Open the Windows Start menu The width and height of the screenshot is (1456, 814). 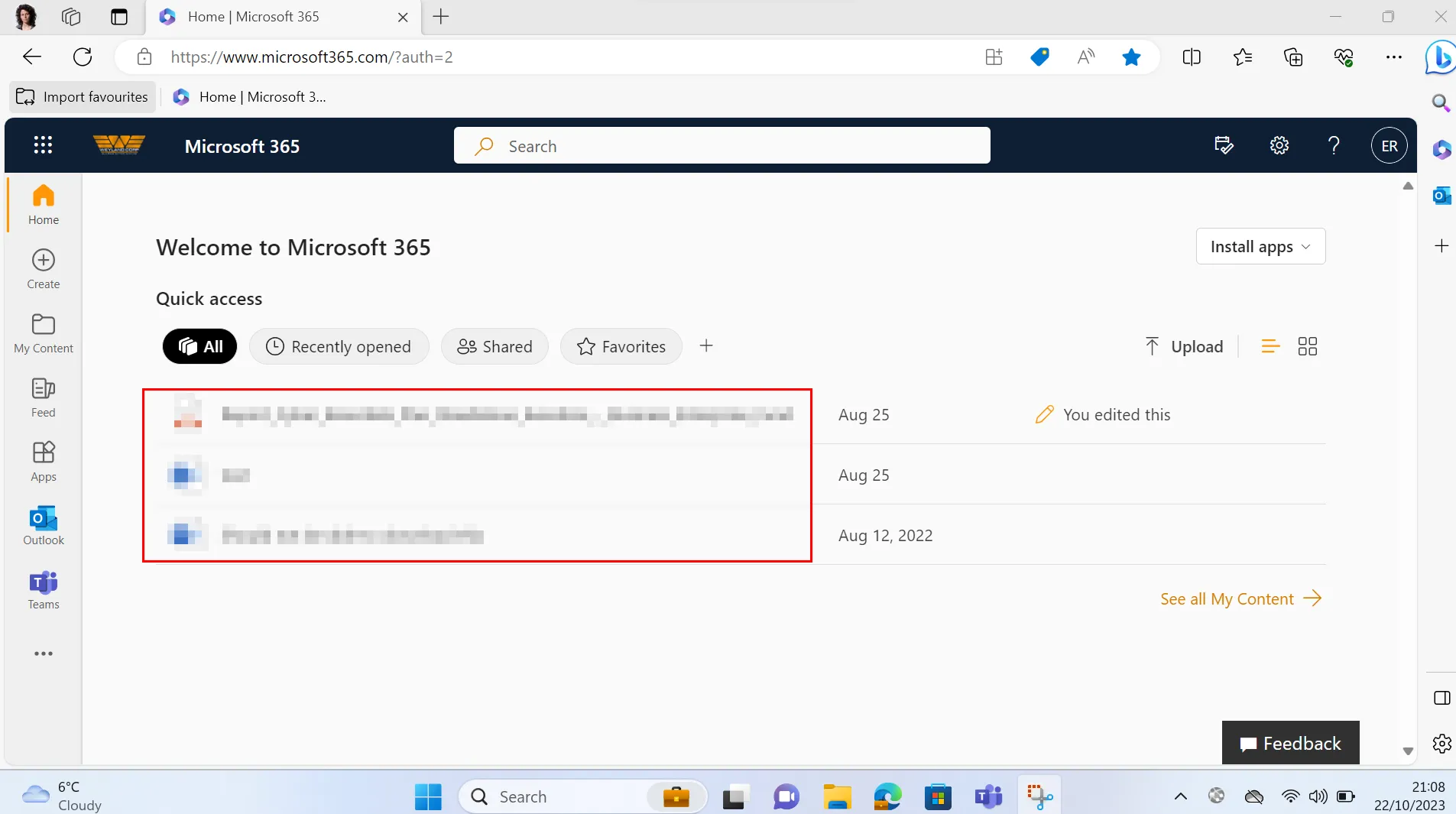pyautogui.click(x=428, y=796)
